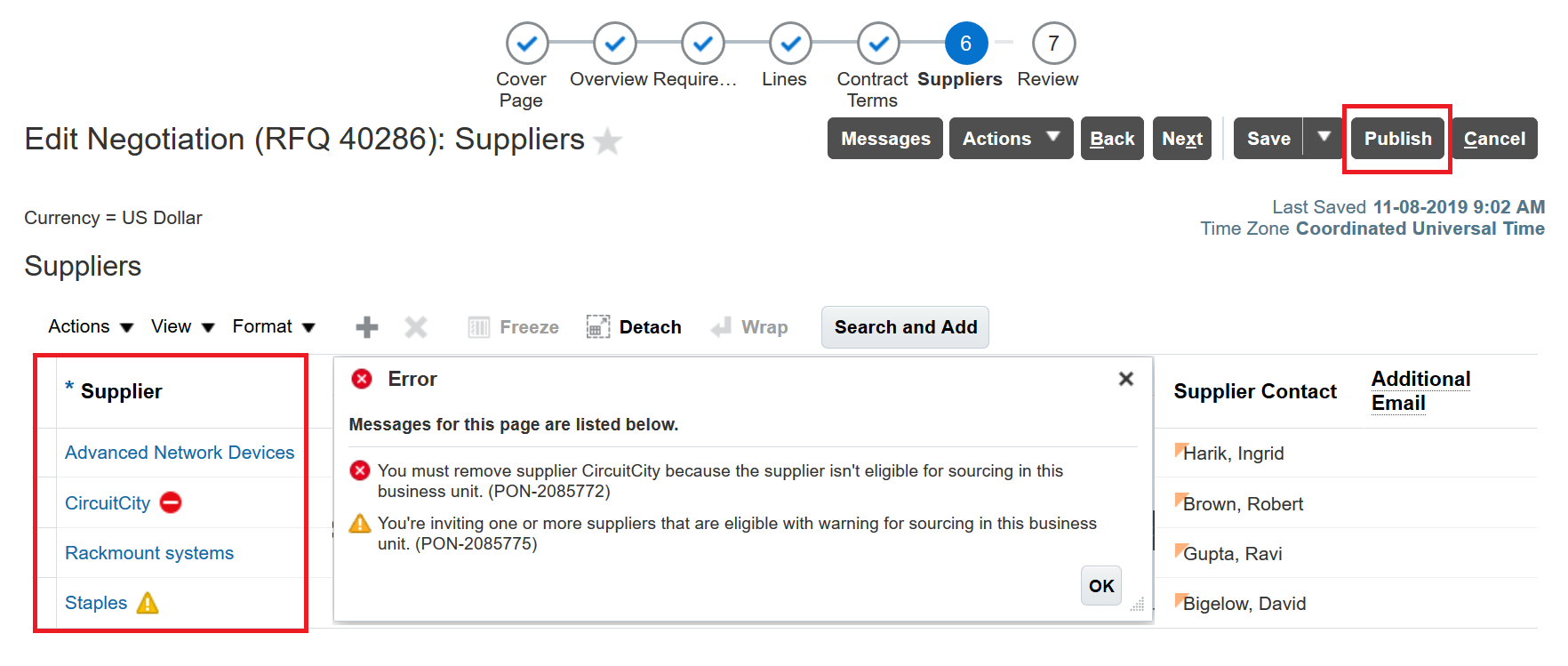Click OK in the Error dialog
Image resolution: width=1568 pixels, height=666 pixels.
[x=1101, y=586]
